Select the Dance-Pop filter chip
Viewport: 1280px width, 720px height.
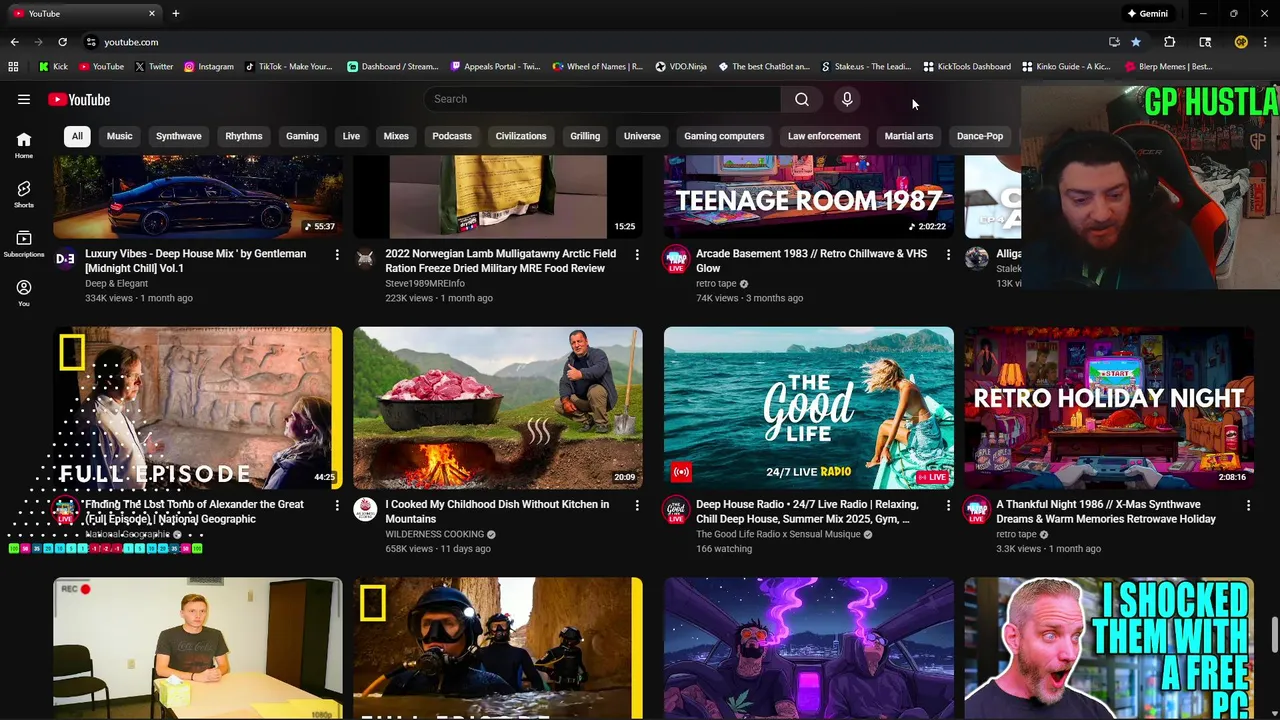(980, 136)
